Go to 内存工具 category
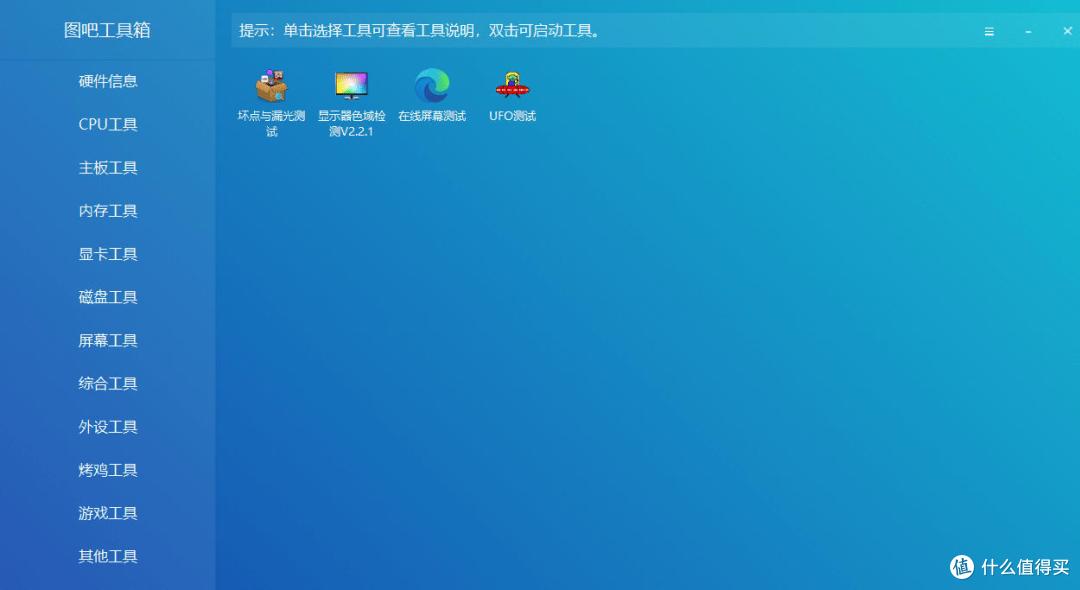The width and height of the screenshot is (1080, 590). point(108,211)
